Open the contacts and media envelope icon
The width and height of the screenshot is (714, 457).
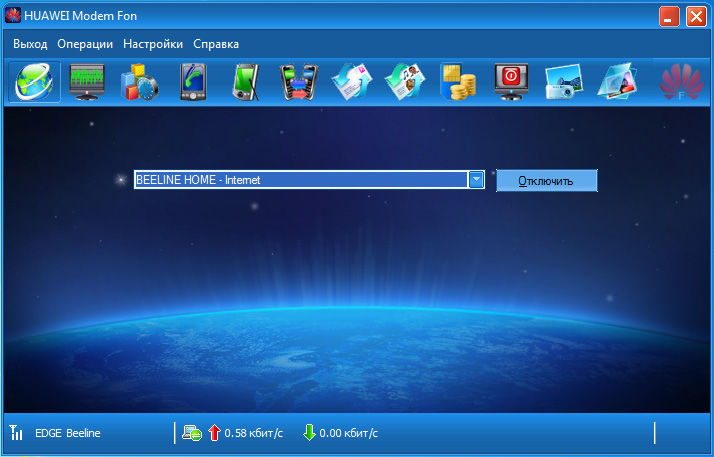click(405, 82)
